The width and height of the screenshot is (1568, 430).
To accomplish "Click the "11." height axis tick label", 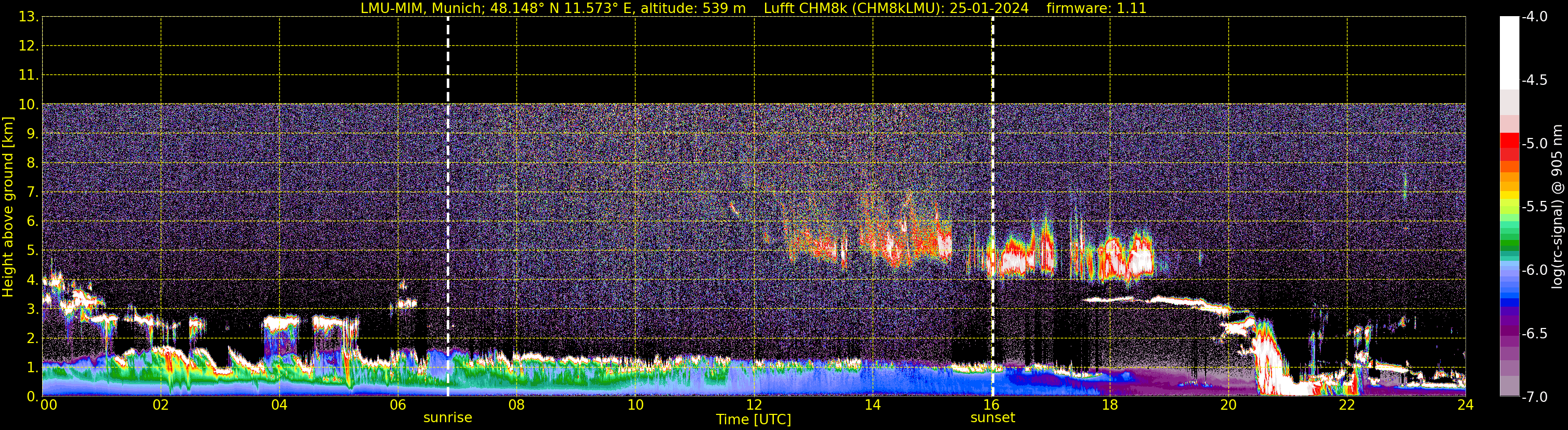I will [29, 75].
